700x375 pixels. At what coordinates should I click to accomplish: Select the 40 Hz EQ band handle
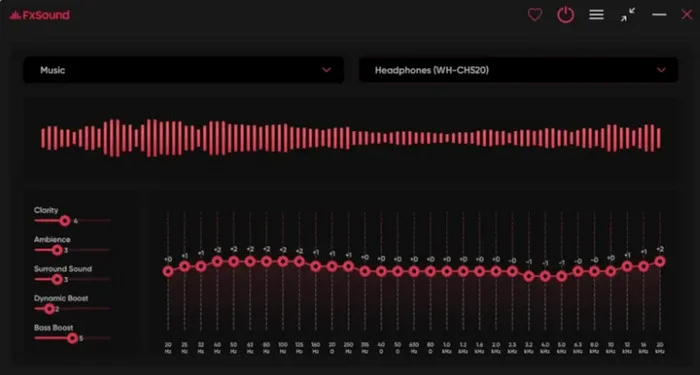tap(217, 262)
